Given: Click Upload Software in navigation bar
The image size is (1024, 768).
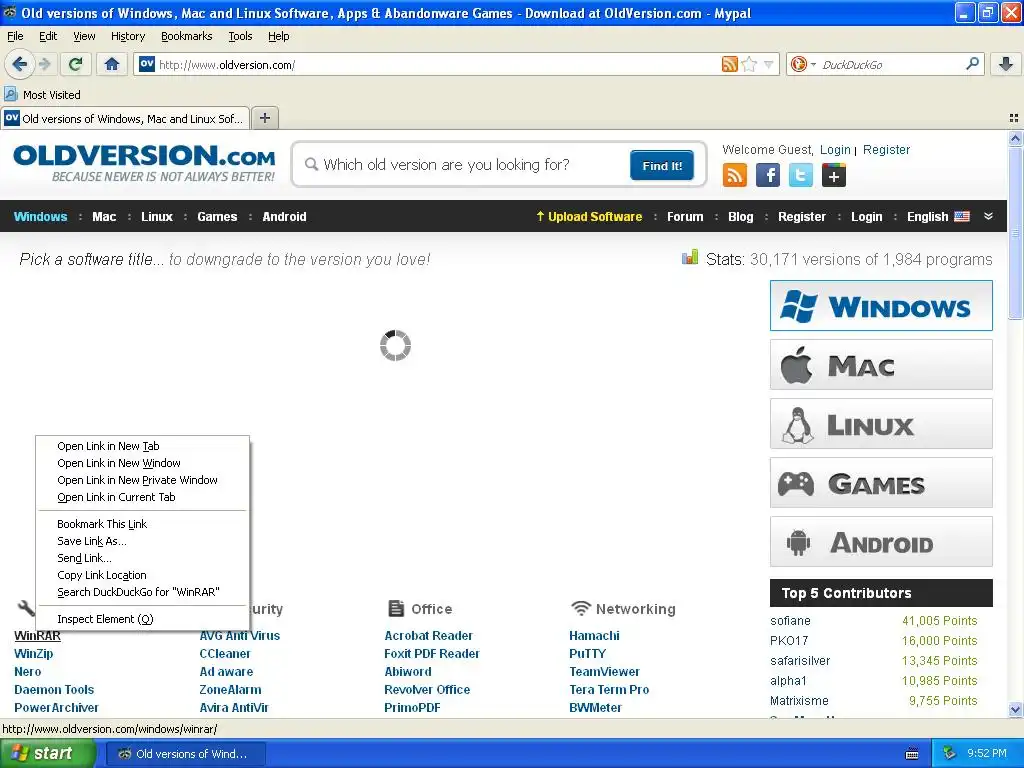Looking at the screenshot, I should point(589,216).
